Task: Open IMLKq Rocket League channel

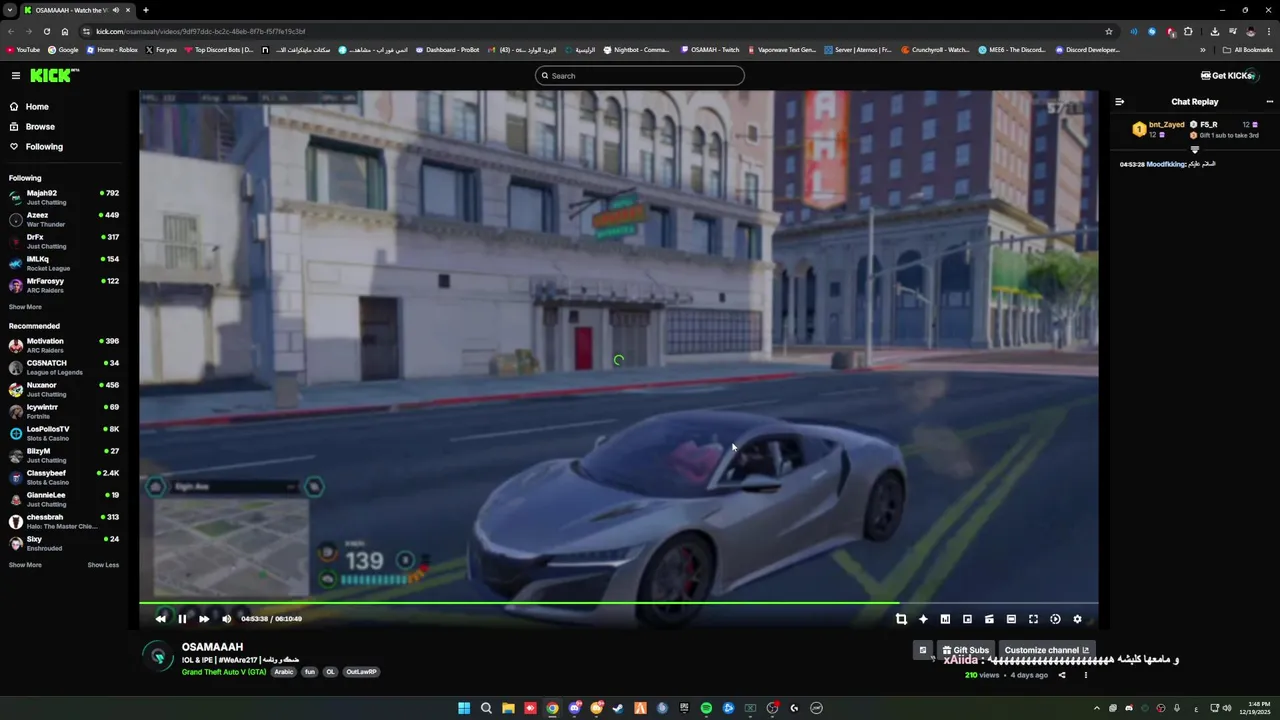Action: click(x=64, y=263)
